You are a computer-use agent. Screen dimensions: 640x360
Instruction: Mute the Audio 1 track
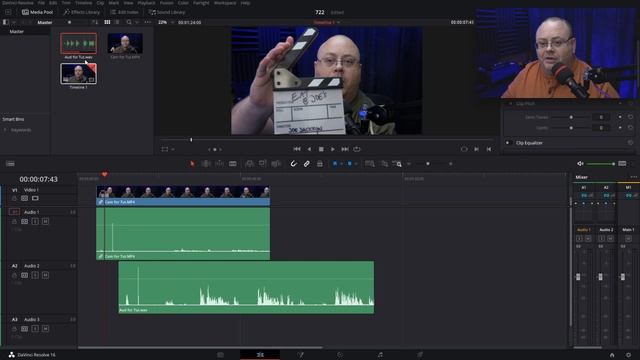[x=45, y=221]
